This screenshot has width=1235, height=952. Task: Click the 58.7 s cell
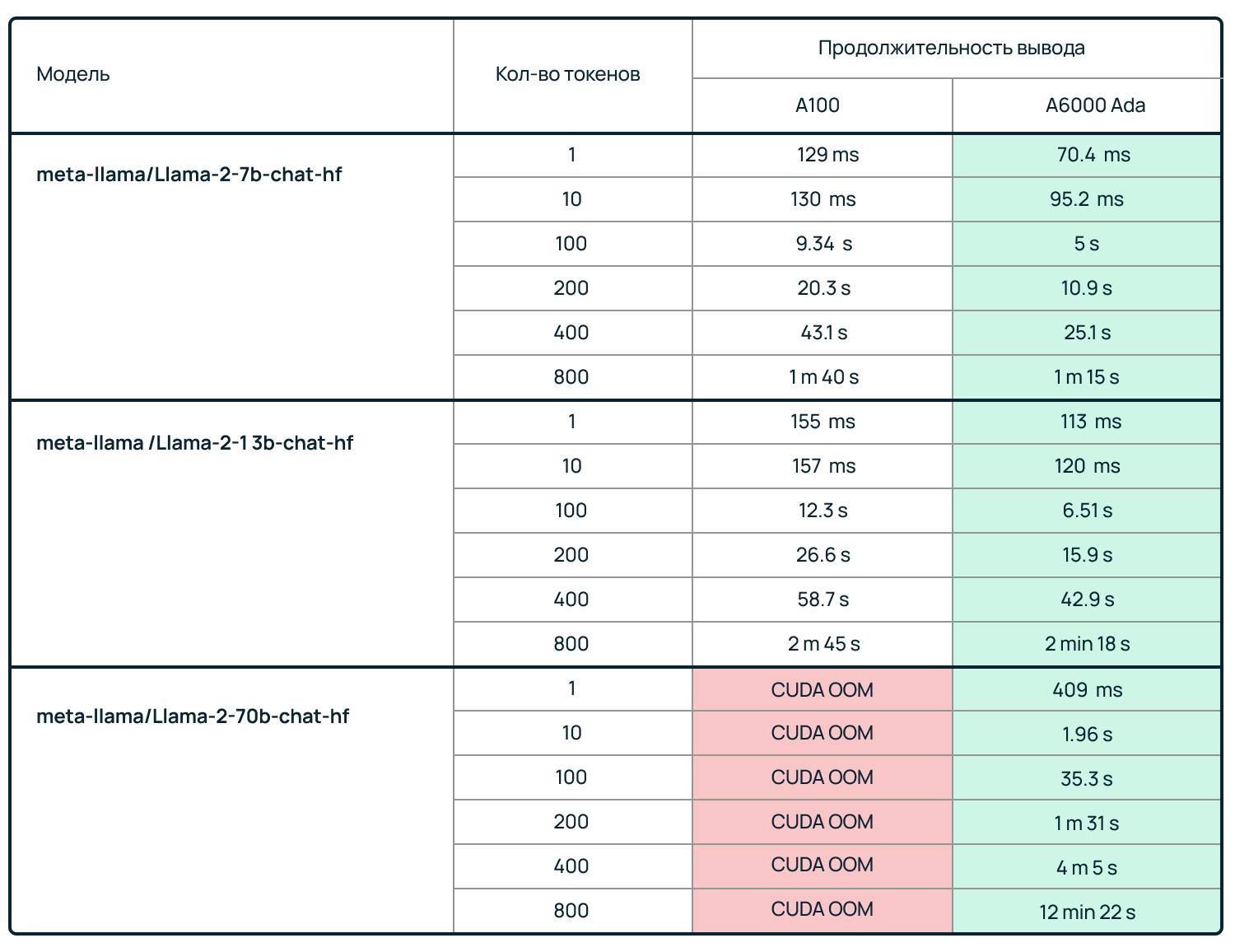tap(823, 600)
